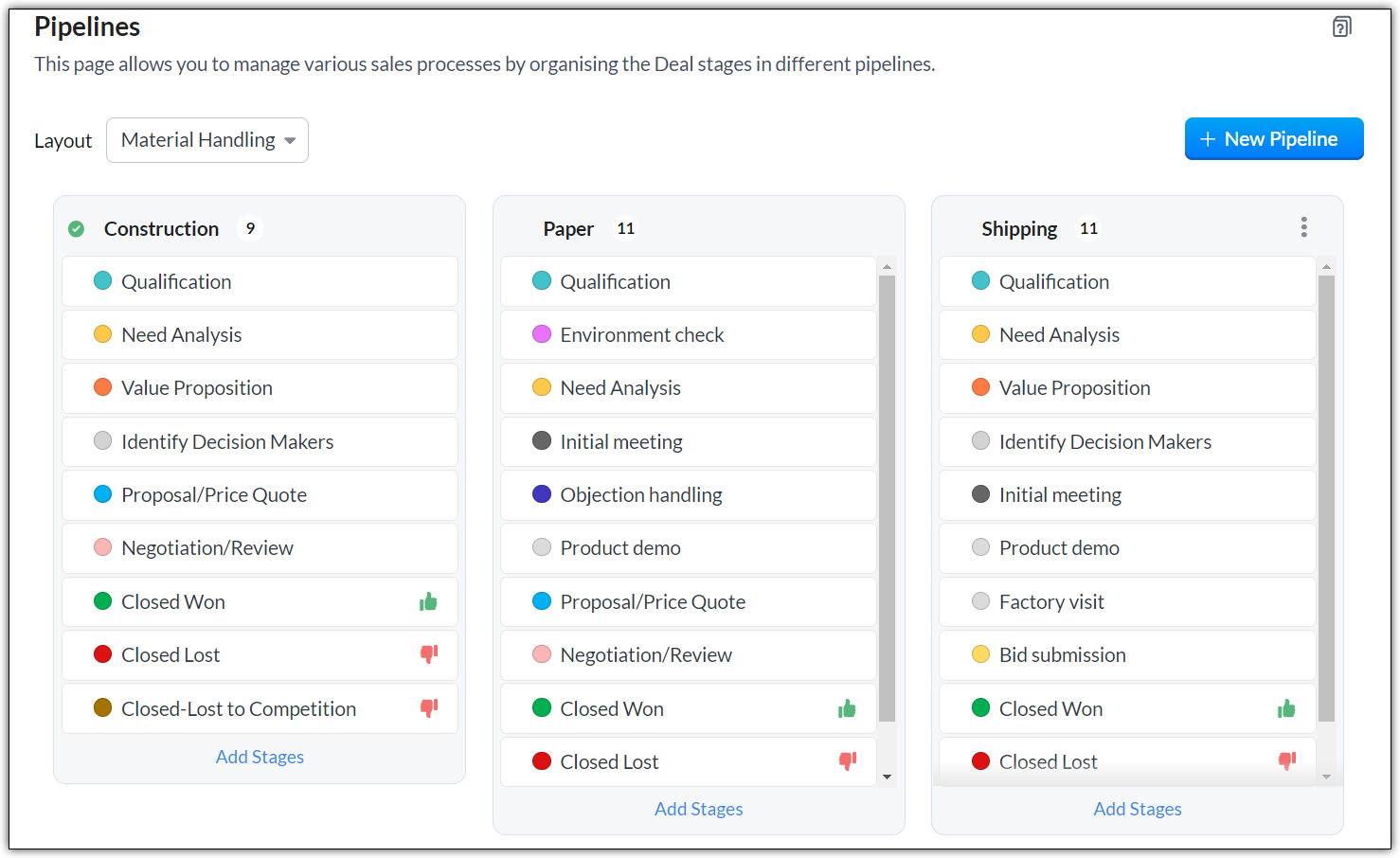Open Shipping pipeline three-dot options menu
Image resolution: width=1400 pixels, height=858 pixels.
[1303, 227]
